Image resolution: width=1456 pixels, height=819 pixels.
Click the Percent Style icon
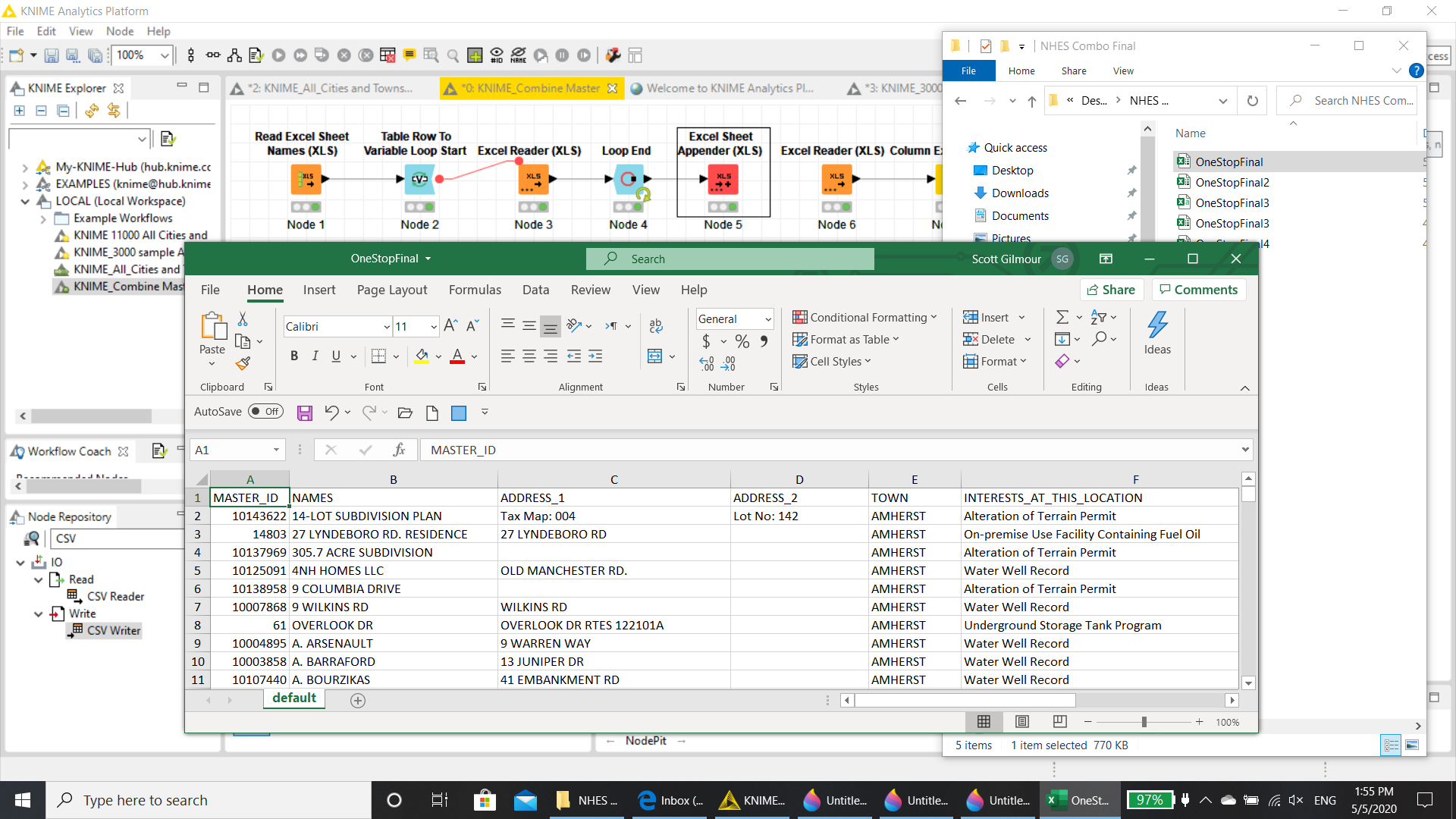(x=742, y=341)
